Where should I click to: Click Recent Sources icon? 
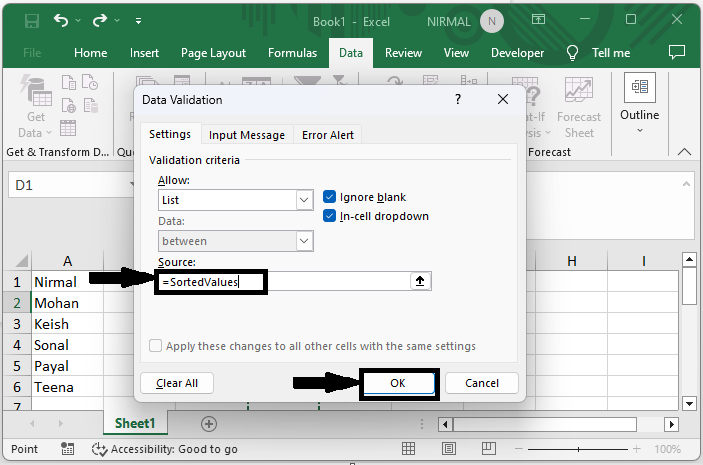coord(90,83)
